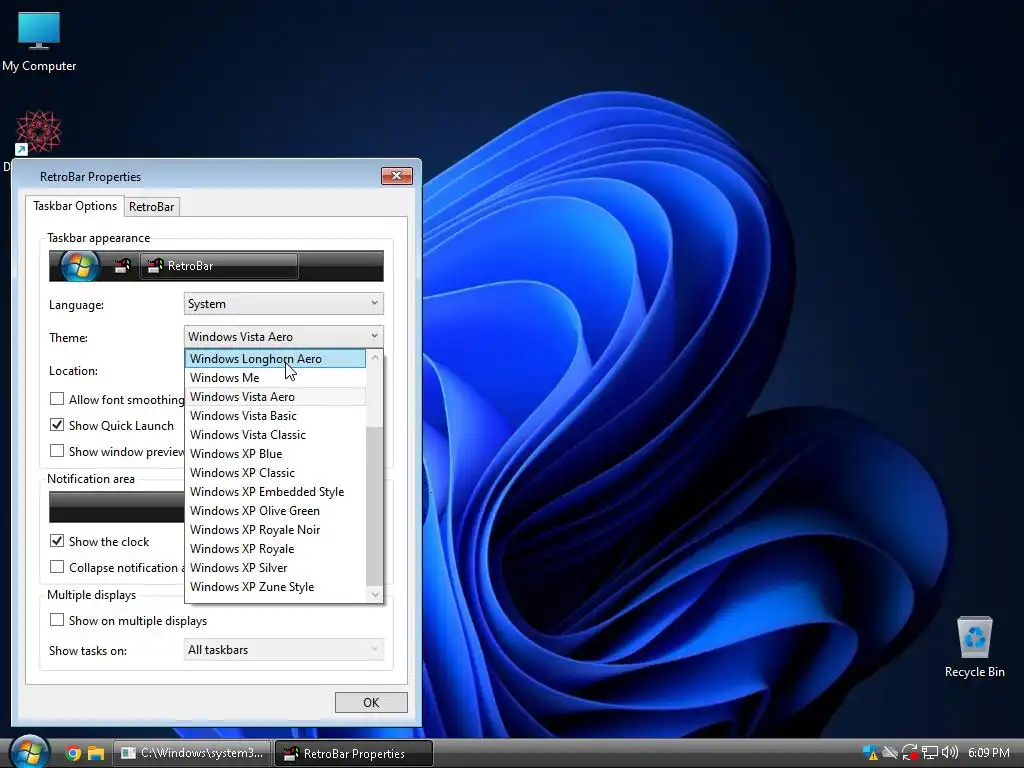This screenshot has height=768, width=1024.
Task: Switch to the RetroBar tab
Action: (x=152, y=206)
